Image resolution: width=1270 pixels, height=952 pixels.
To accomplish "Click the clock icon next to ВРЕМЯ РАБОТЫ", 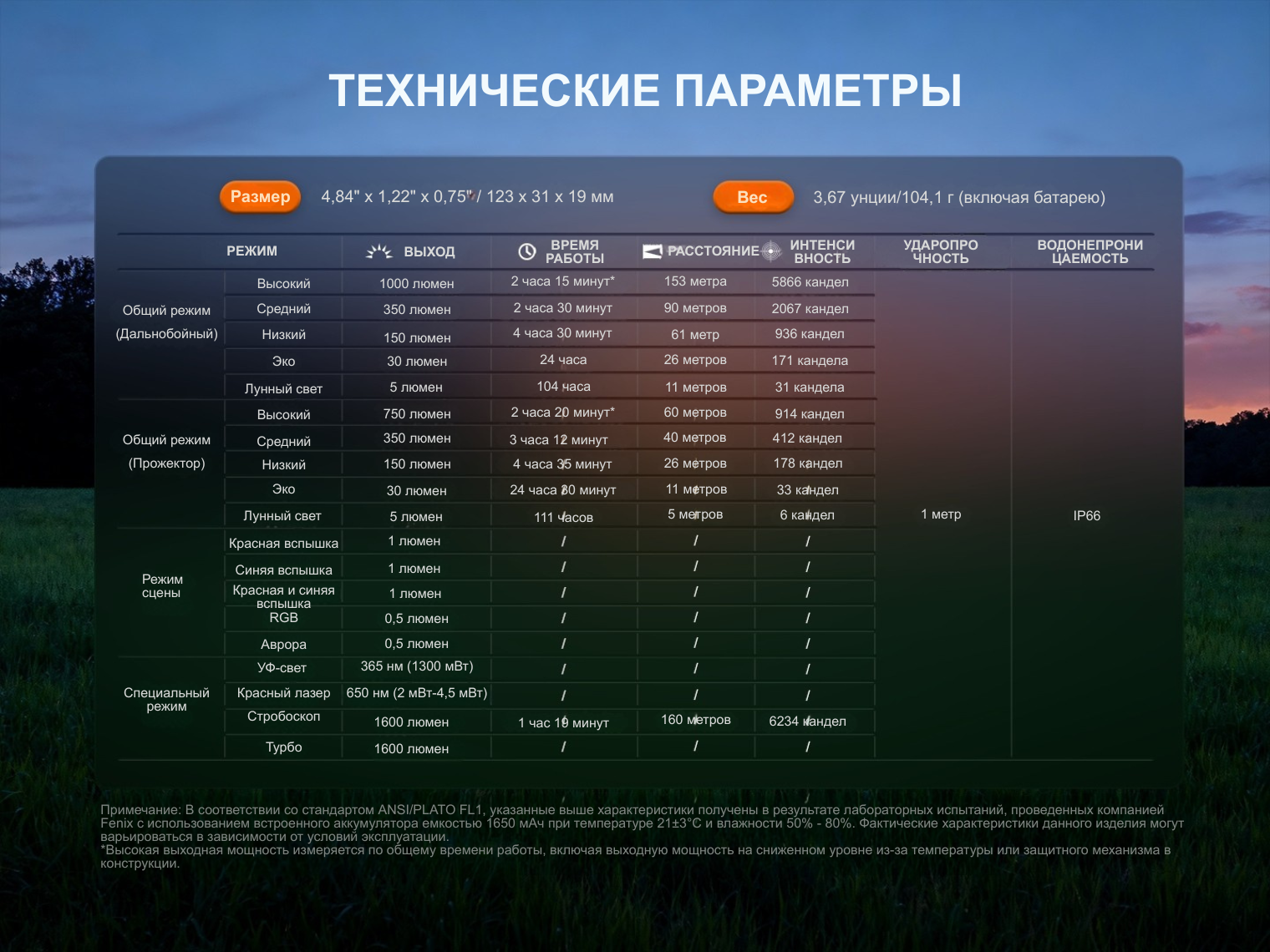I will [x=527, y=251].
